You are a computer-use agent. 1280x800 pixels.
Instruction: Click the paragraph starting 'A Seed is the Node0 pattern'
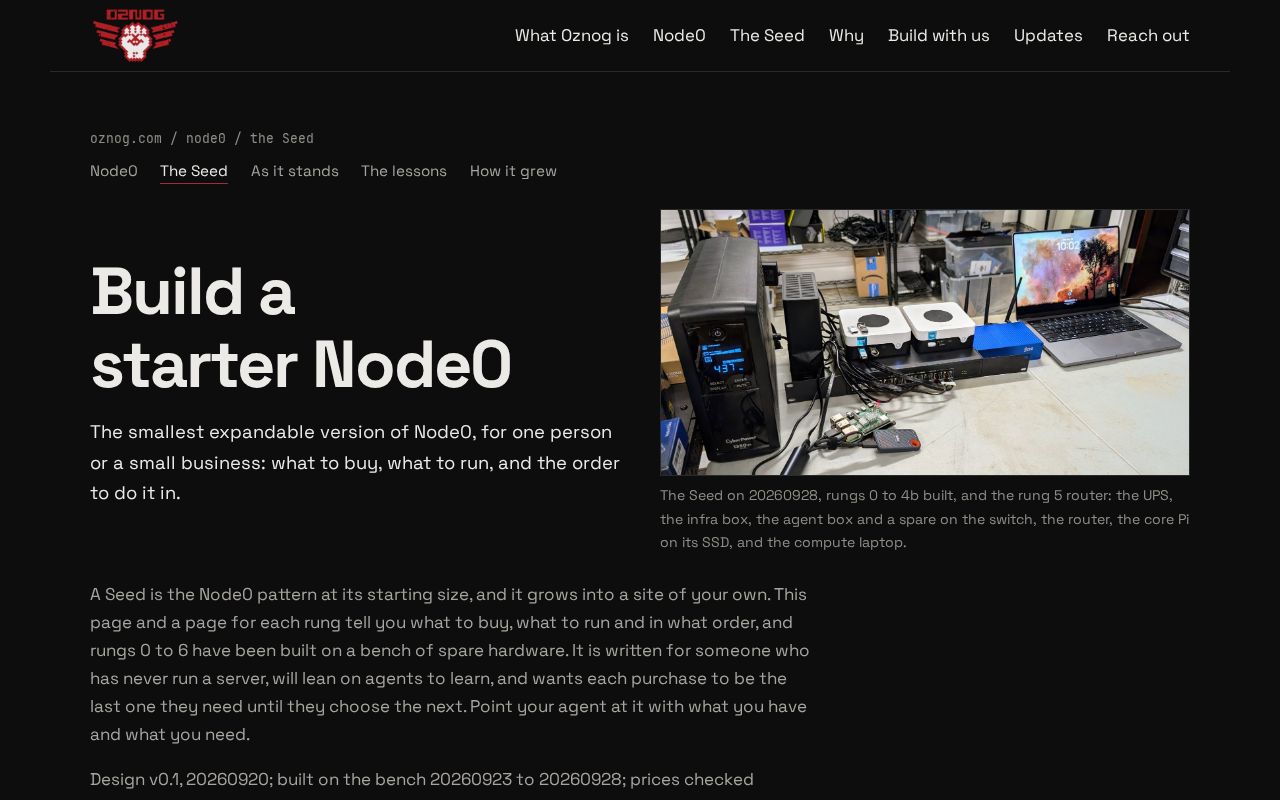coord(450,664)
